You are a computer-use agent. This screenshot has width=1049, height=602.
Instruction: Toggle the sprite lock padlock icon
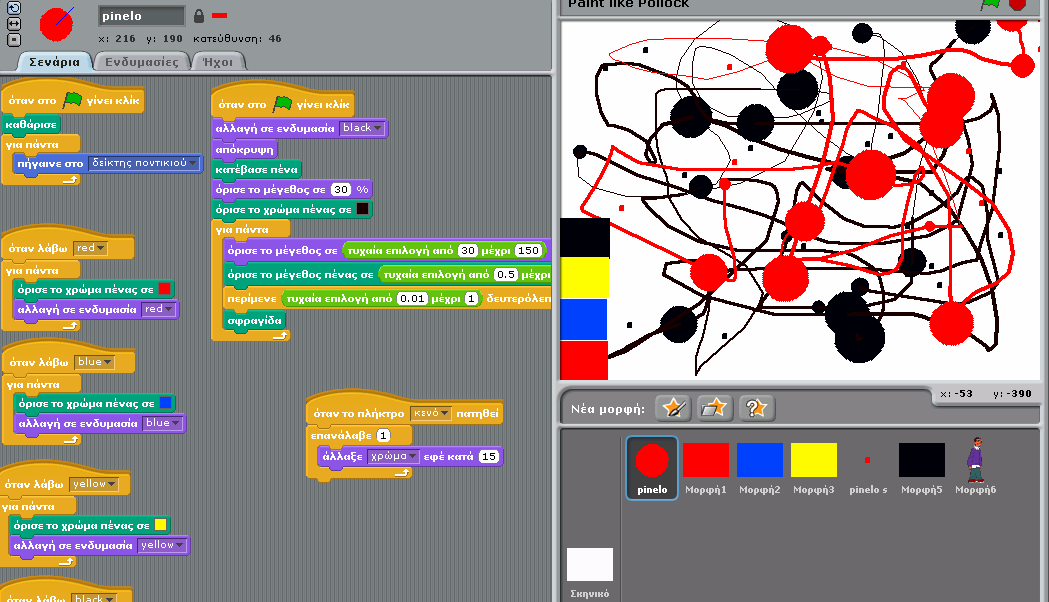(199, 15)
